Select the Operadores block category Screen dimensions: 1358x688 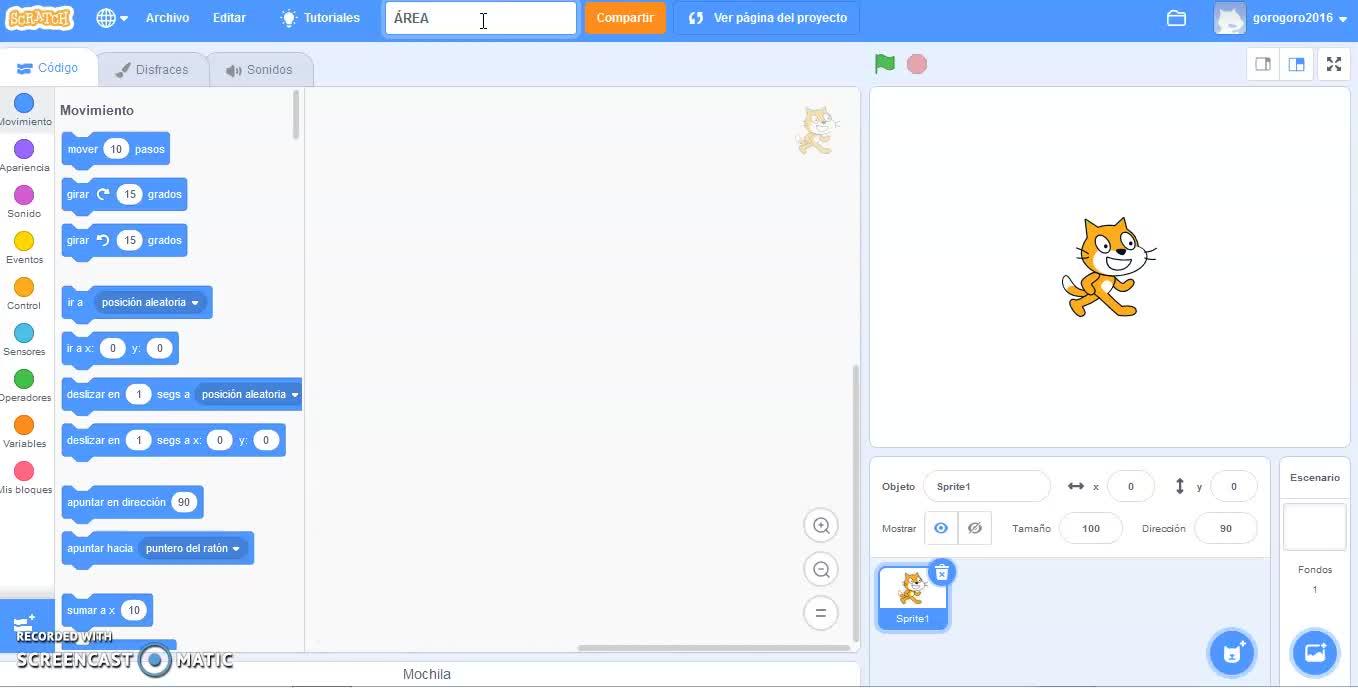(24, 386)
